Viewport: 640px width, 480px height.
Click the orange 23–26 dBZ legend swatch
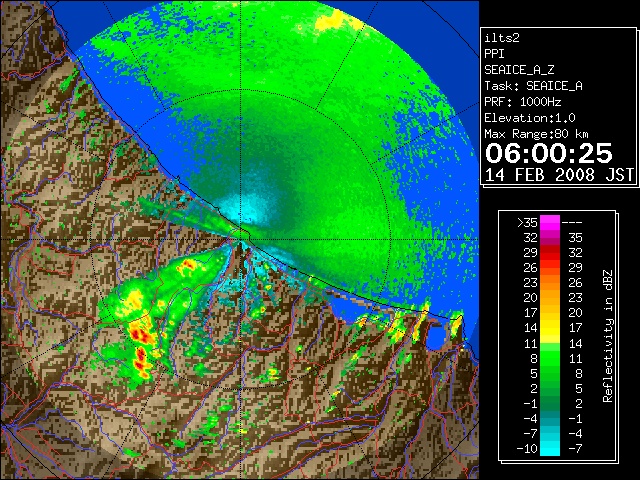(x=550, y=283)
